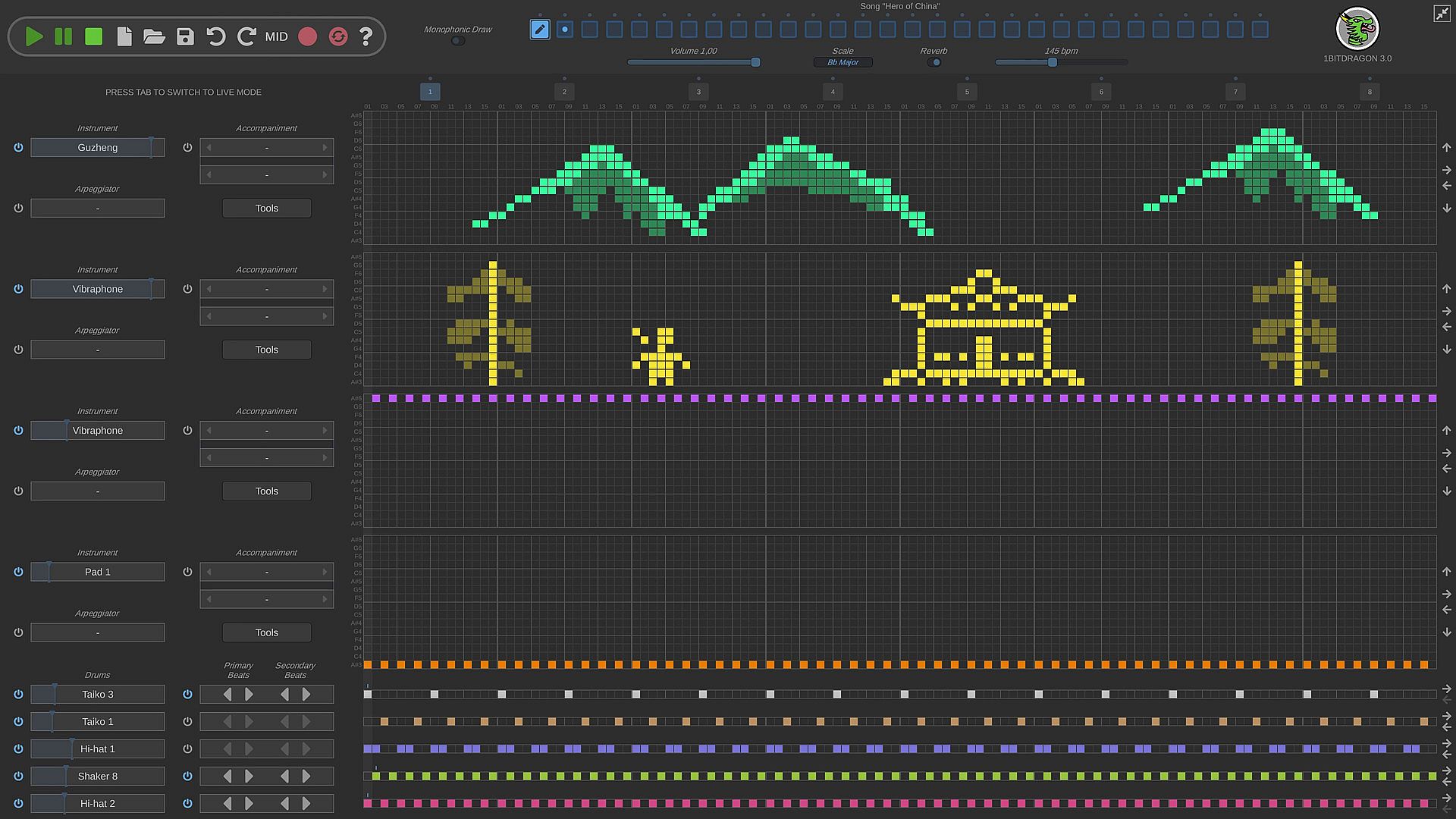The width and height of the screenshot is (1456, 819).
Task: Click the 1BITDRAGON dragon logo
Action: 1357,29
